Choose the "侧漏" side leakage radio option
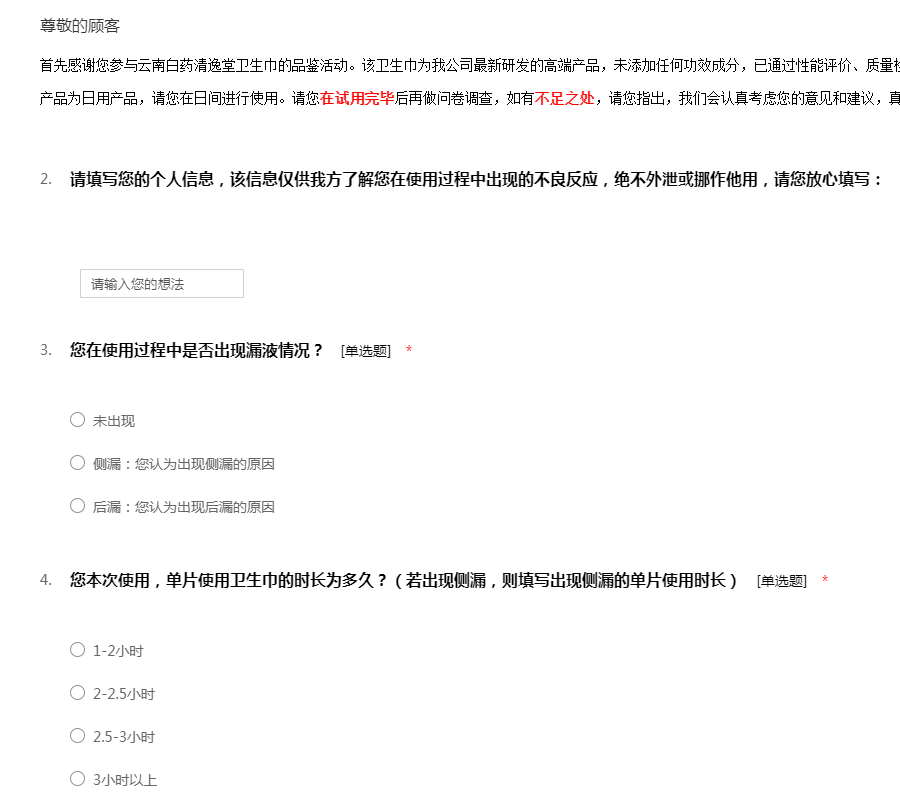Image resolution: width=900 pixels, height=800 pixels. (77, 463)
